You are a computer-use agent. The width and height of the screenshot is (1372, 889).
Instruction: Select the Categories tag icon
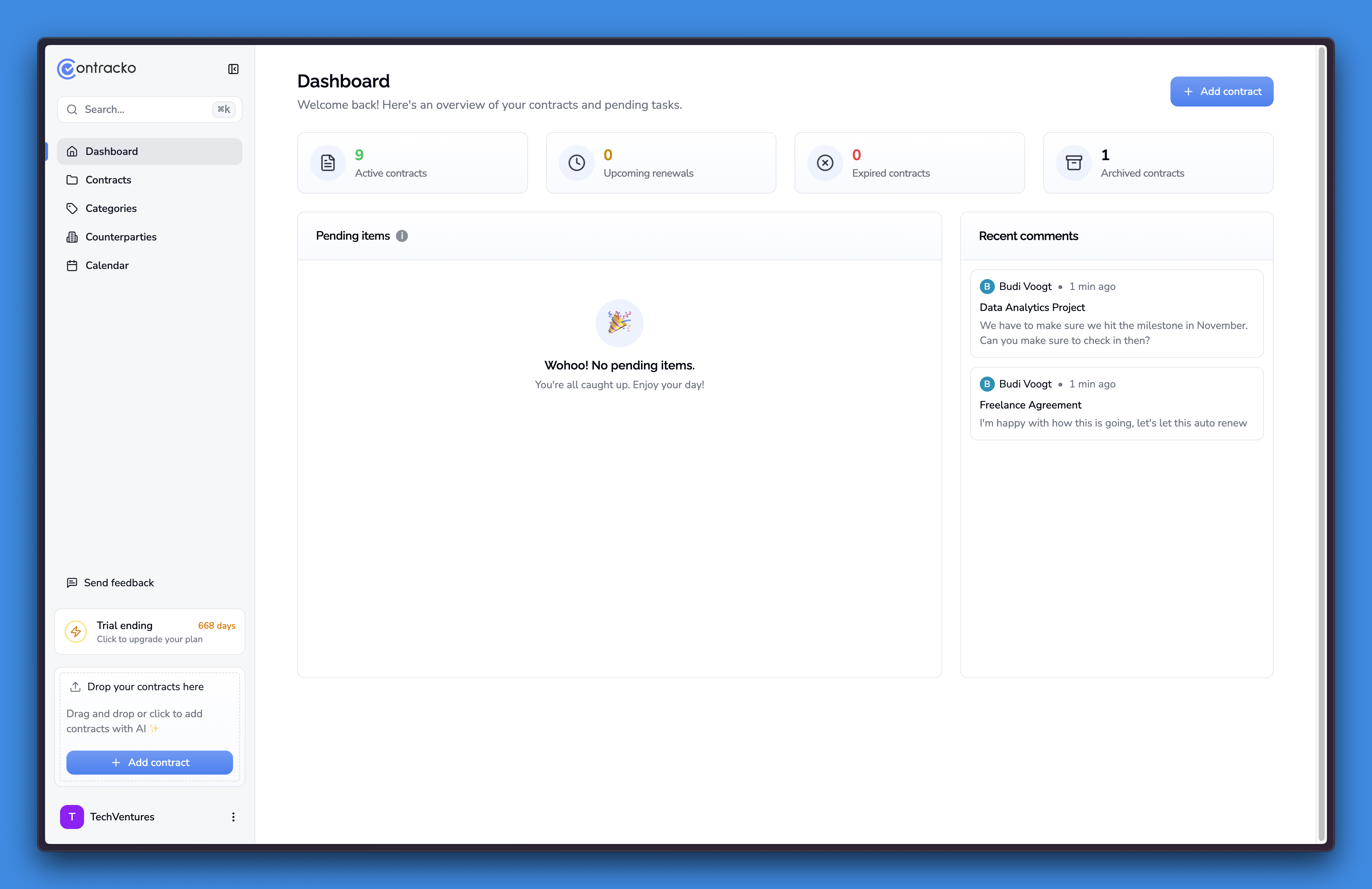click(72, 208)
